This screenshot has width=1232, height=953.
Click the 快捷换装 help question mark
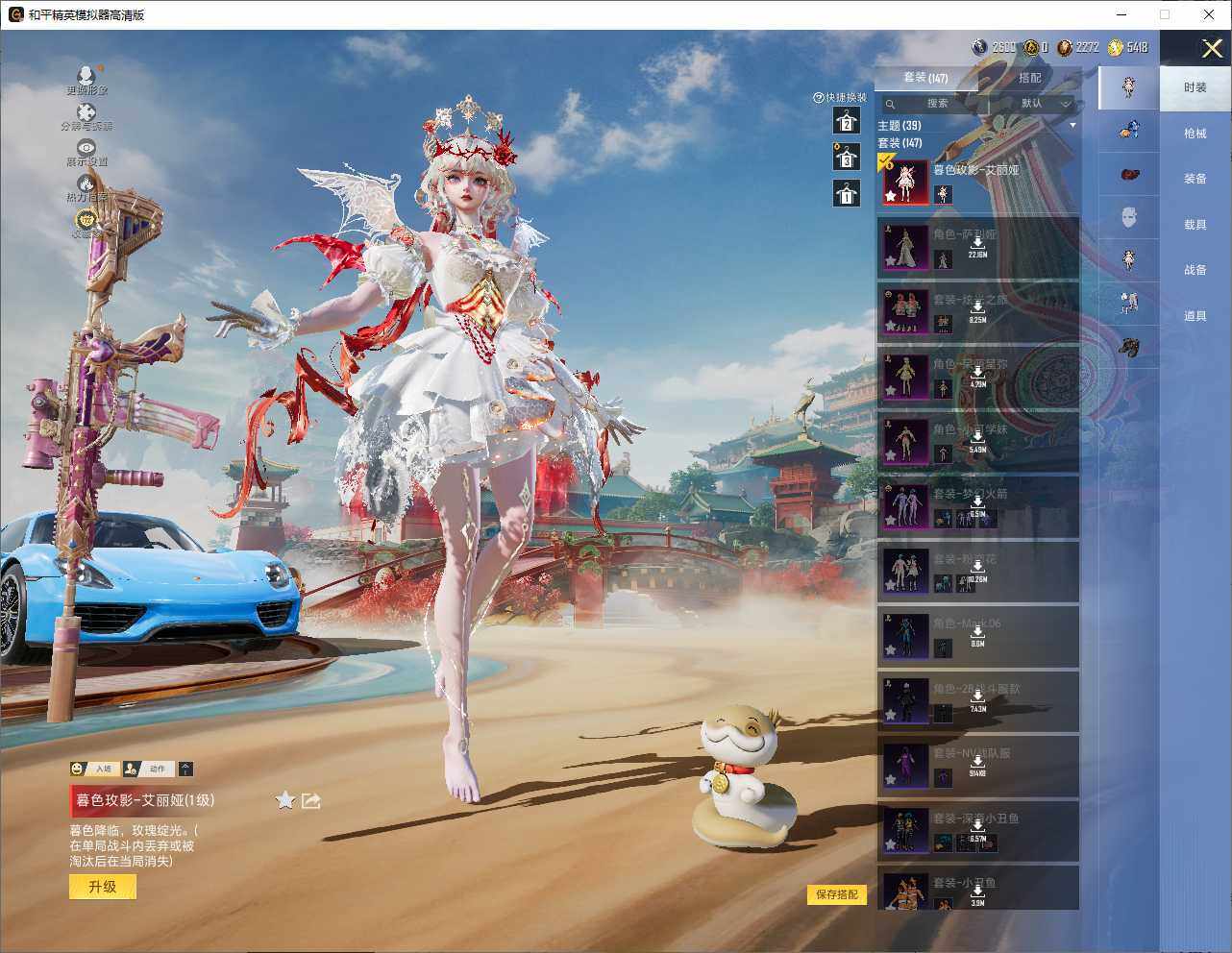[819, 97]
